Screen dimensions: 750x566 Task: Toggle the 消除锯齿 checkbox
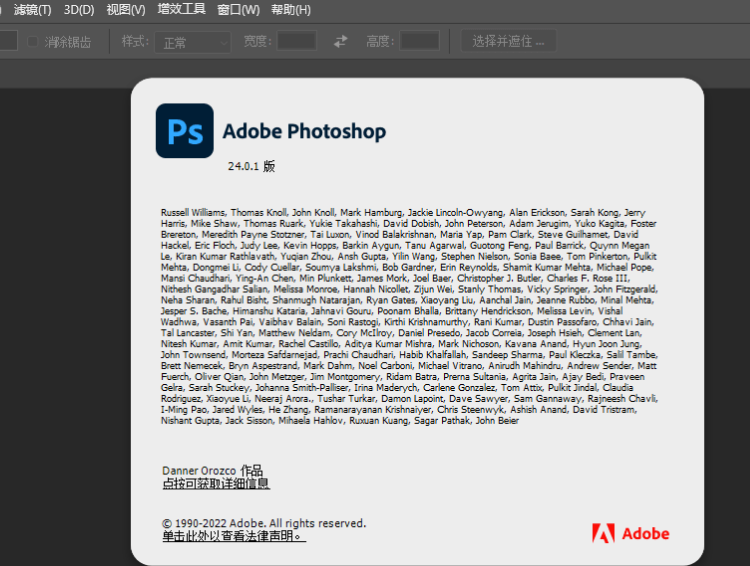33,42
